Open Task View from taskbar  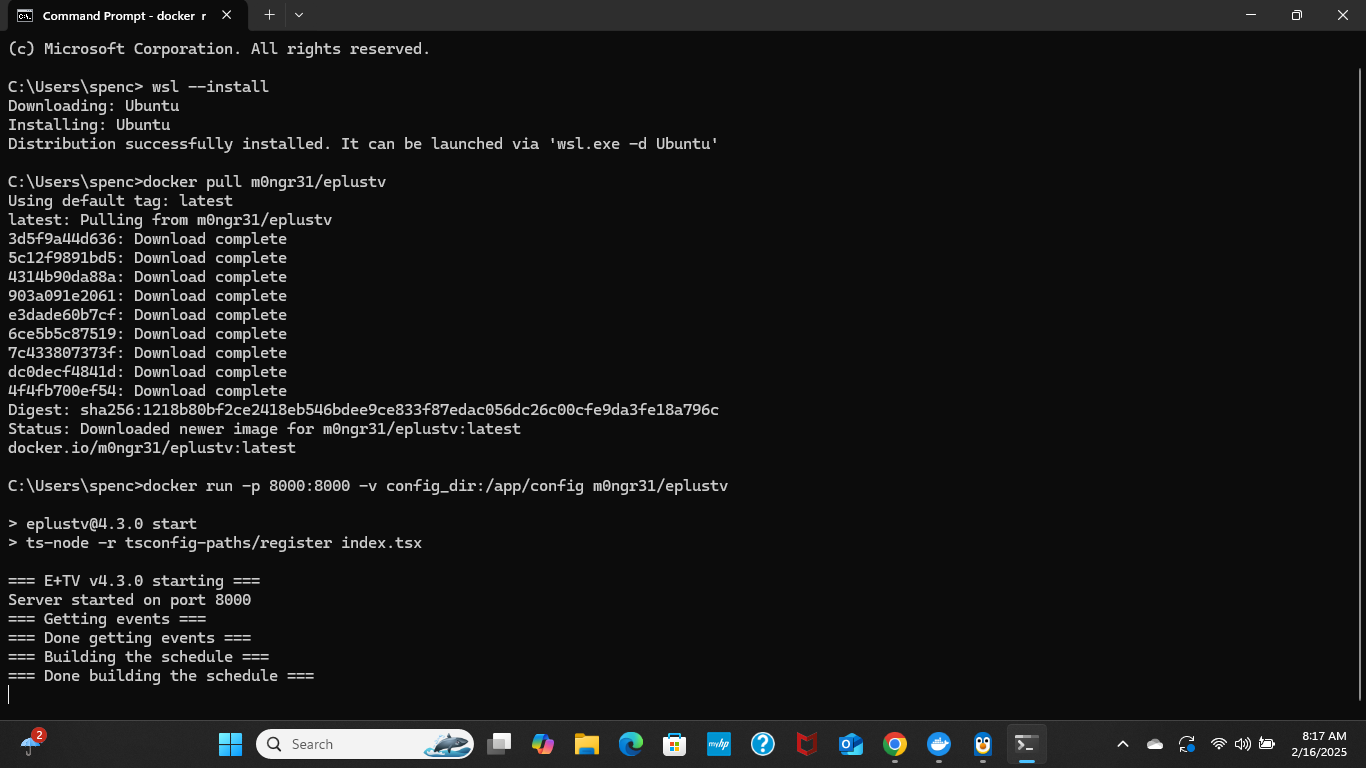pyautogui.click(x=499, y=744)
